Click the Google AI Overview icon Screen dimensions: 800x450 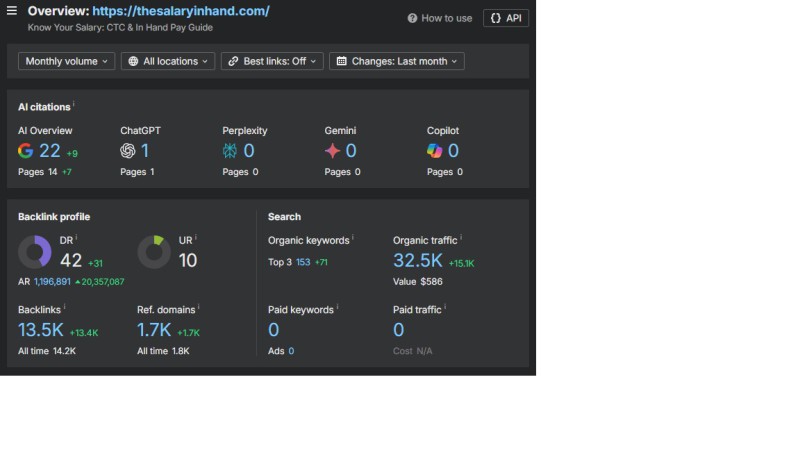26,151
